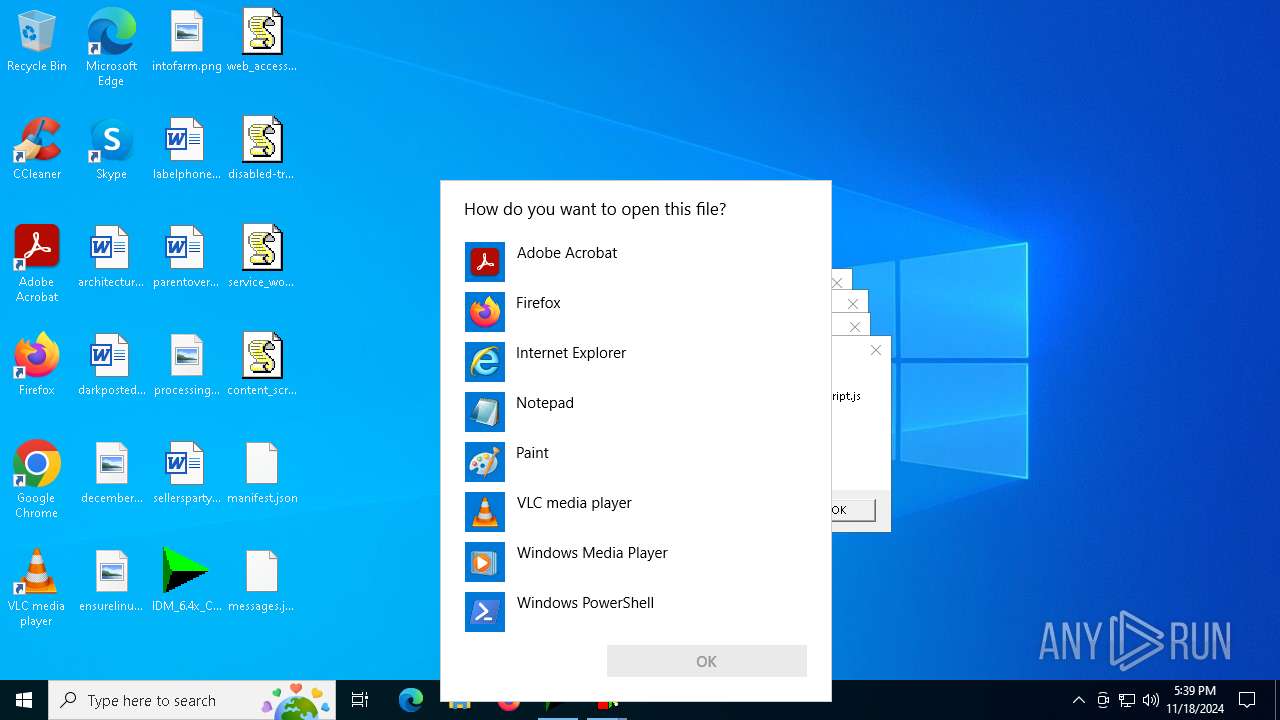Select Firefox desktop shortcut
Viewport: 1280px width, 720px height.
37,366
